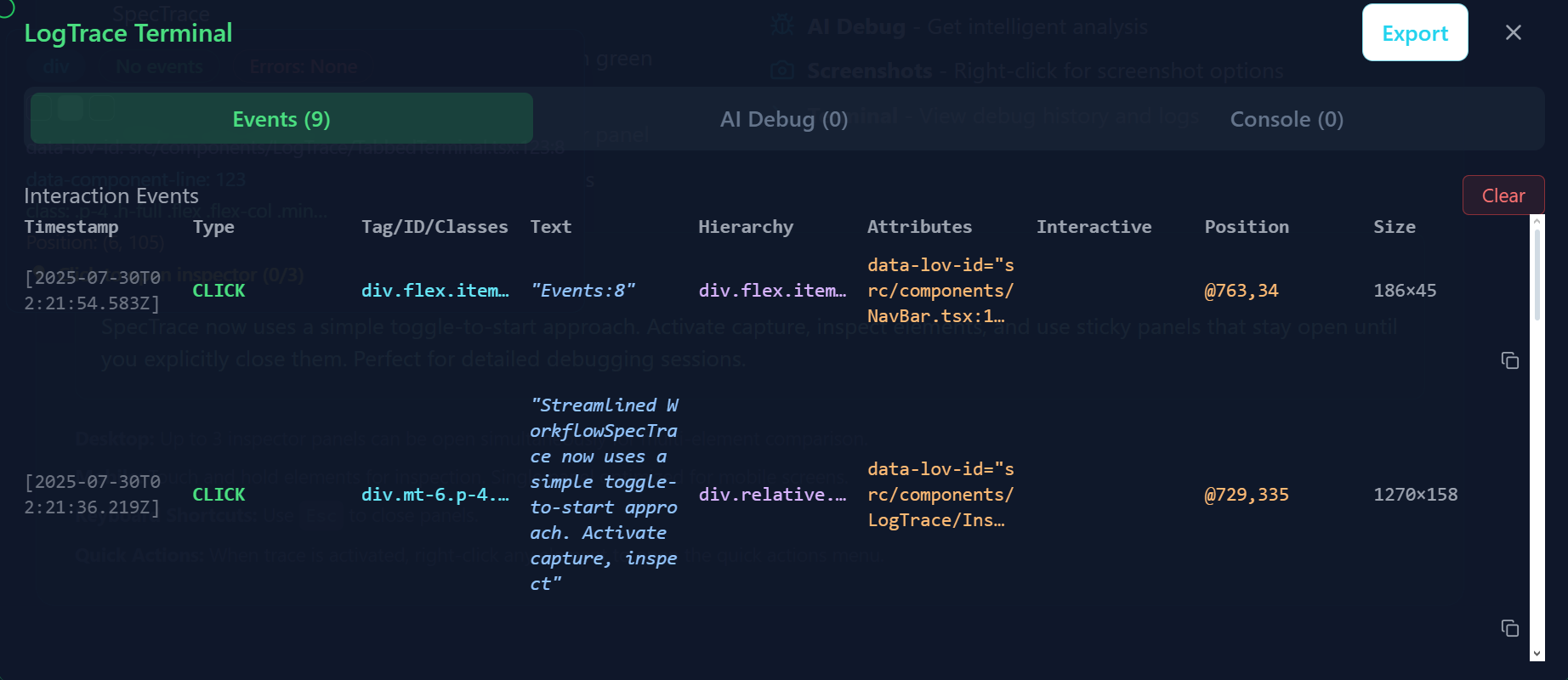Select the timestamp 2:21:54.583Z cell

pos(93,291)
